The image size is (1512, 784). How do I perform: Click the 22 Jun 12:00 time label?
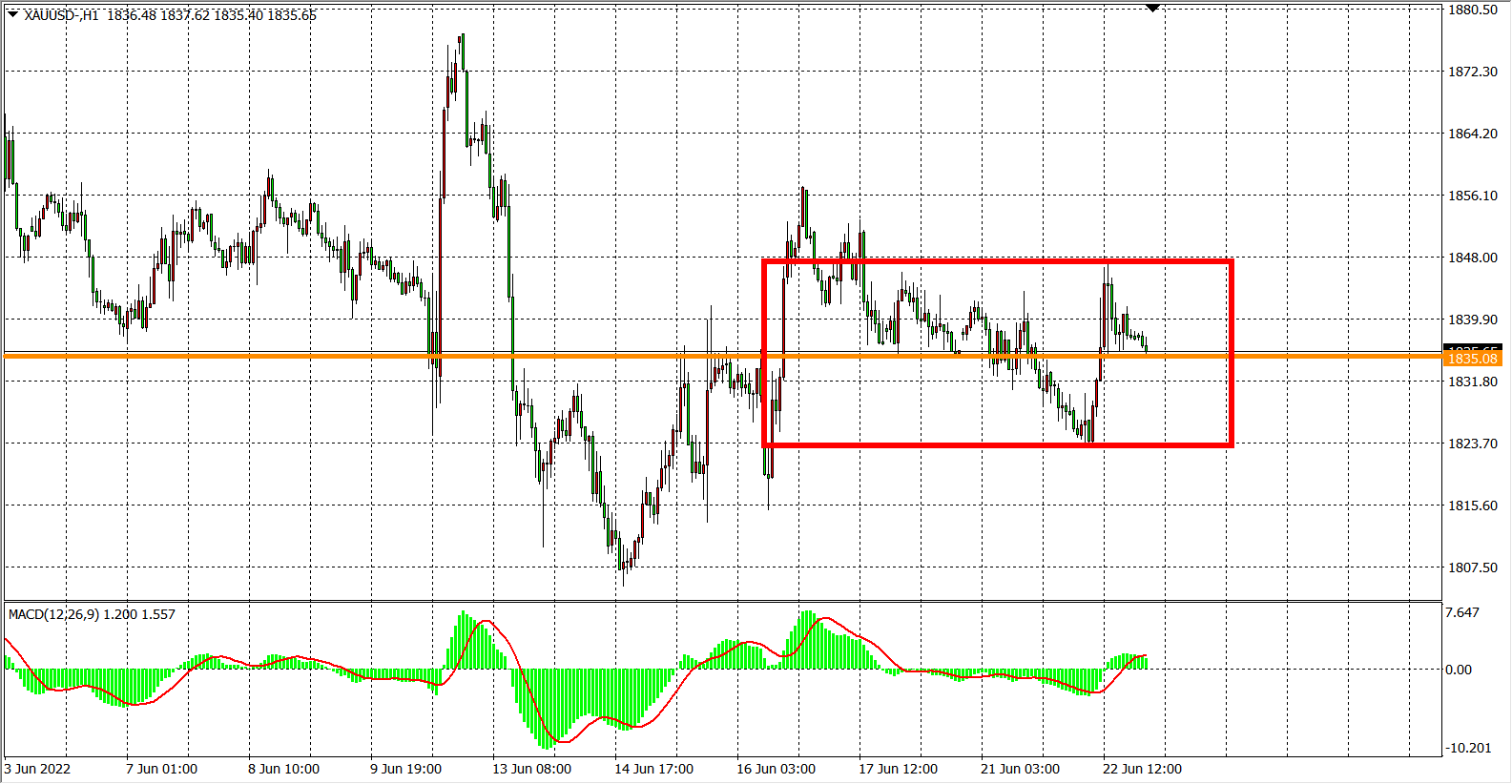tap(1142, 769)
